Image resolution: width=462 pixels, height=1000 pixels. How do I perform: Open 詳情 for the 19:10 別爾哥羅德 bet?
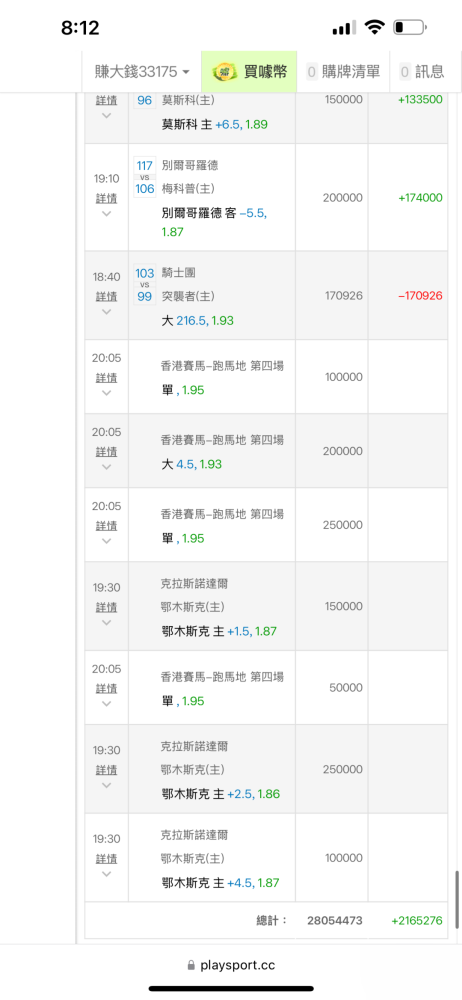[107, 198]
